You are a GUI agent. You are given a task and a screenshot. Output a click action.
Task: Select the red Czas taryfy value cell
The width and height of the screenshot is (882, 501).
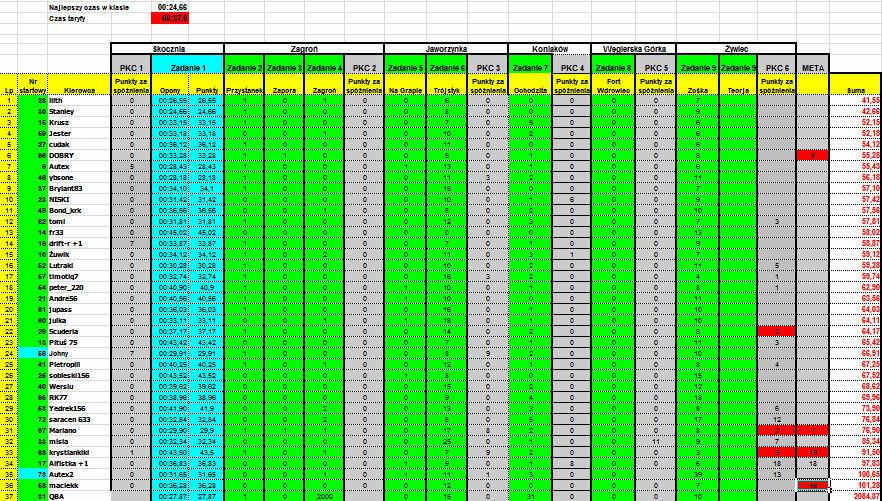tap(170, 19)
